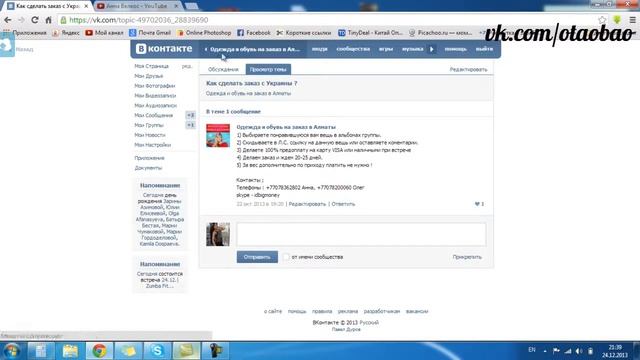This screenshot has width=640, height=360.
Task: Open the file explorer folder in taskbar
Action: [x=70, y=351]
